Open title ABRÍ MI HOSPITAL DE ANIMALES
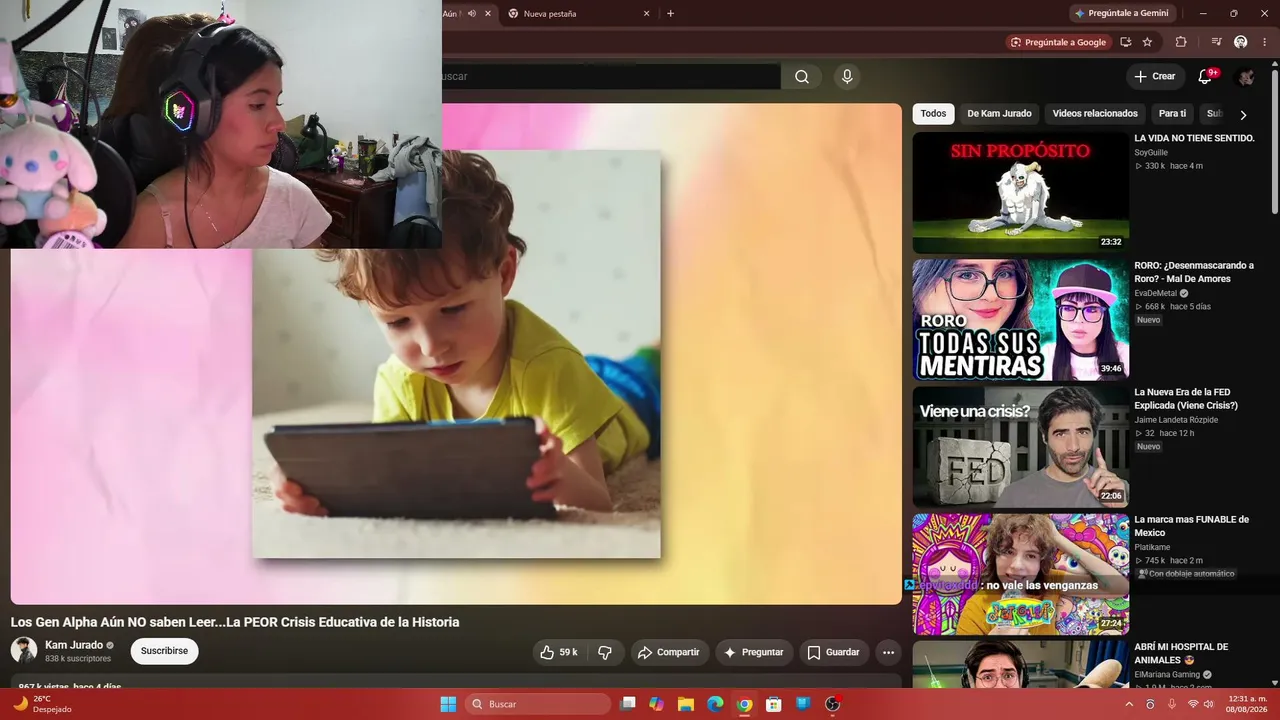This screenshot has height=720, width=1280. point(1181,653)
